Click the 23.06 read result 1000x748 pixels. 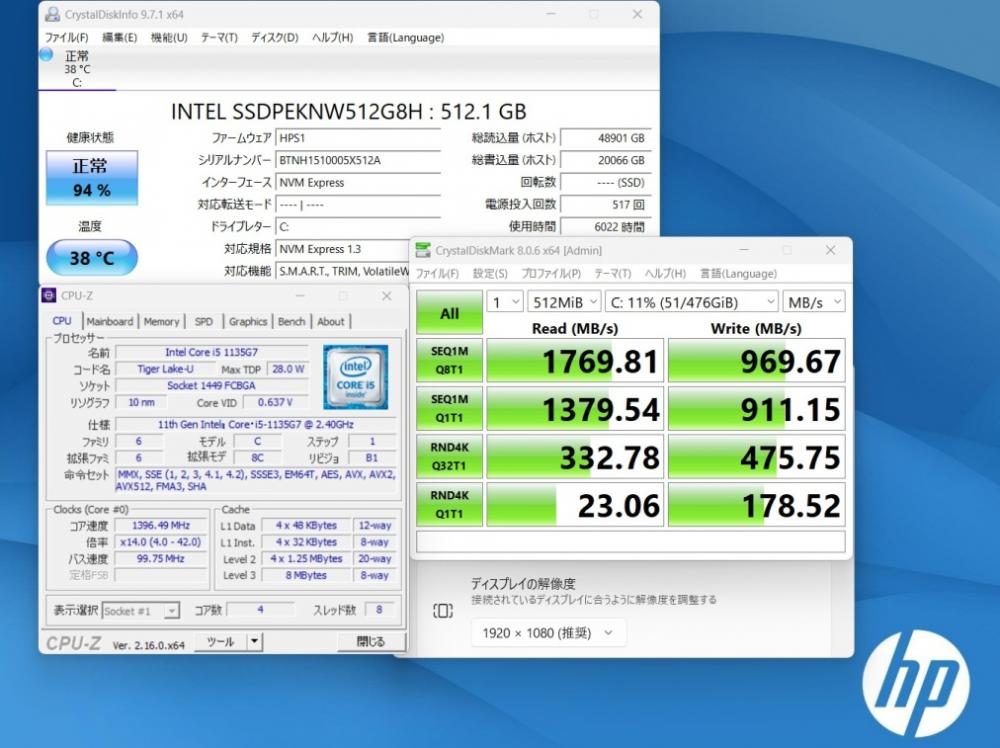[575, 505]
